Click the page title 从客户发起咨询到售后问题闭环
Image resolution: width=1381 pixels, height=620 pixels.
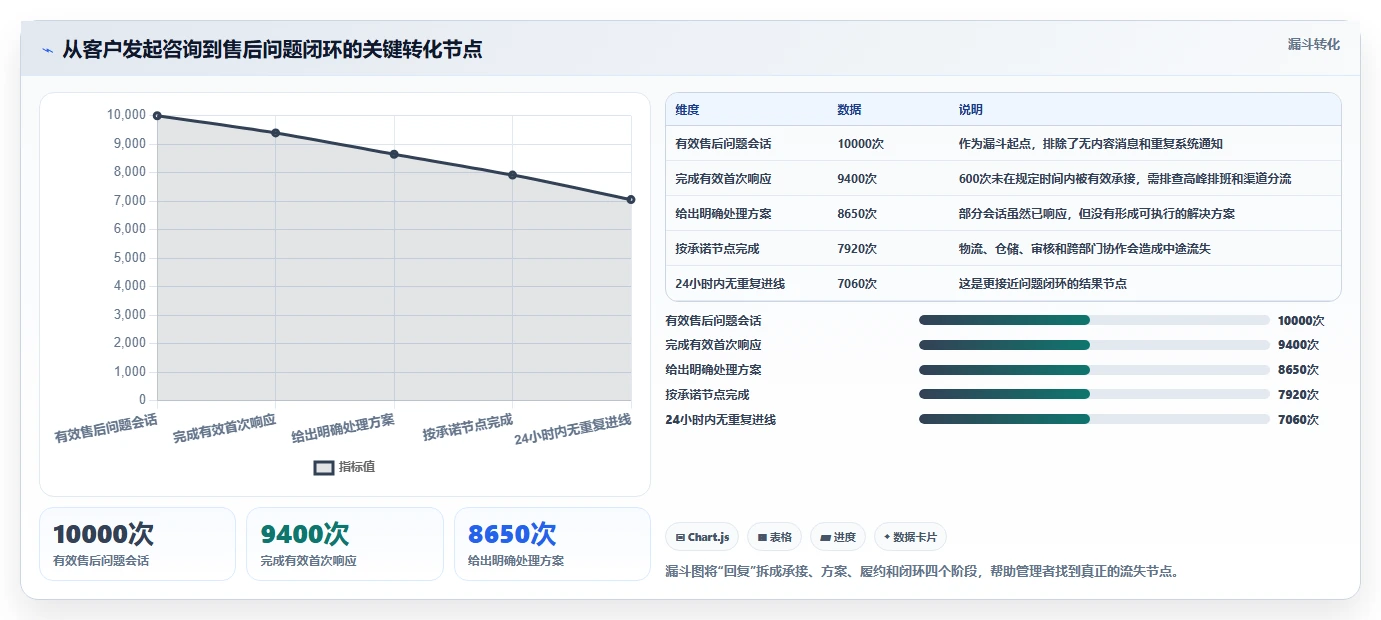(272, 49)
